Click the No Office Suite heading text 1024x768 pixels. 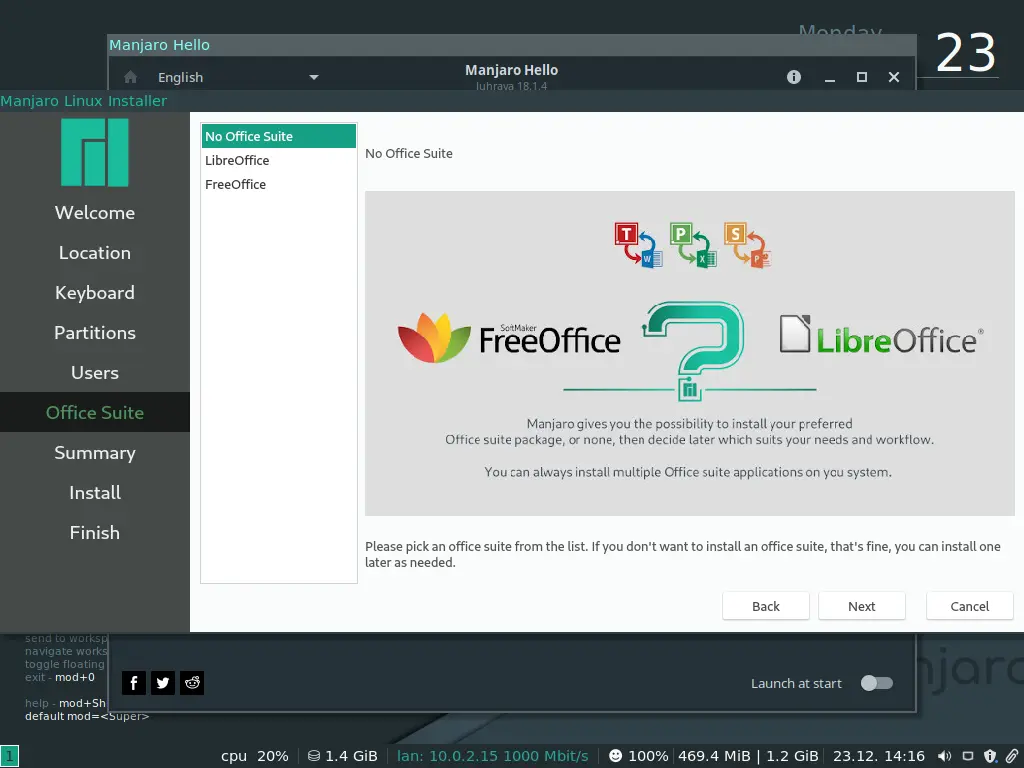[x=409, y=153]
